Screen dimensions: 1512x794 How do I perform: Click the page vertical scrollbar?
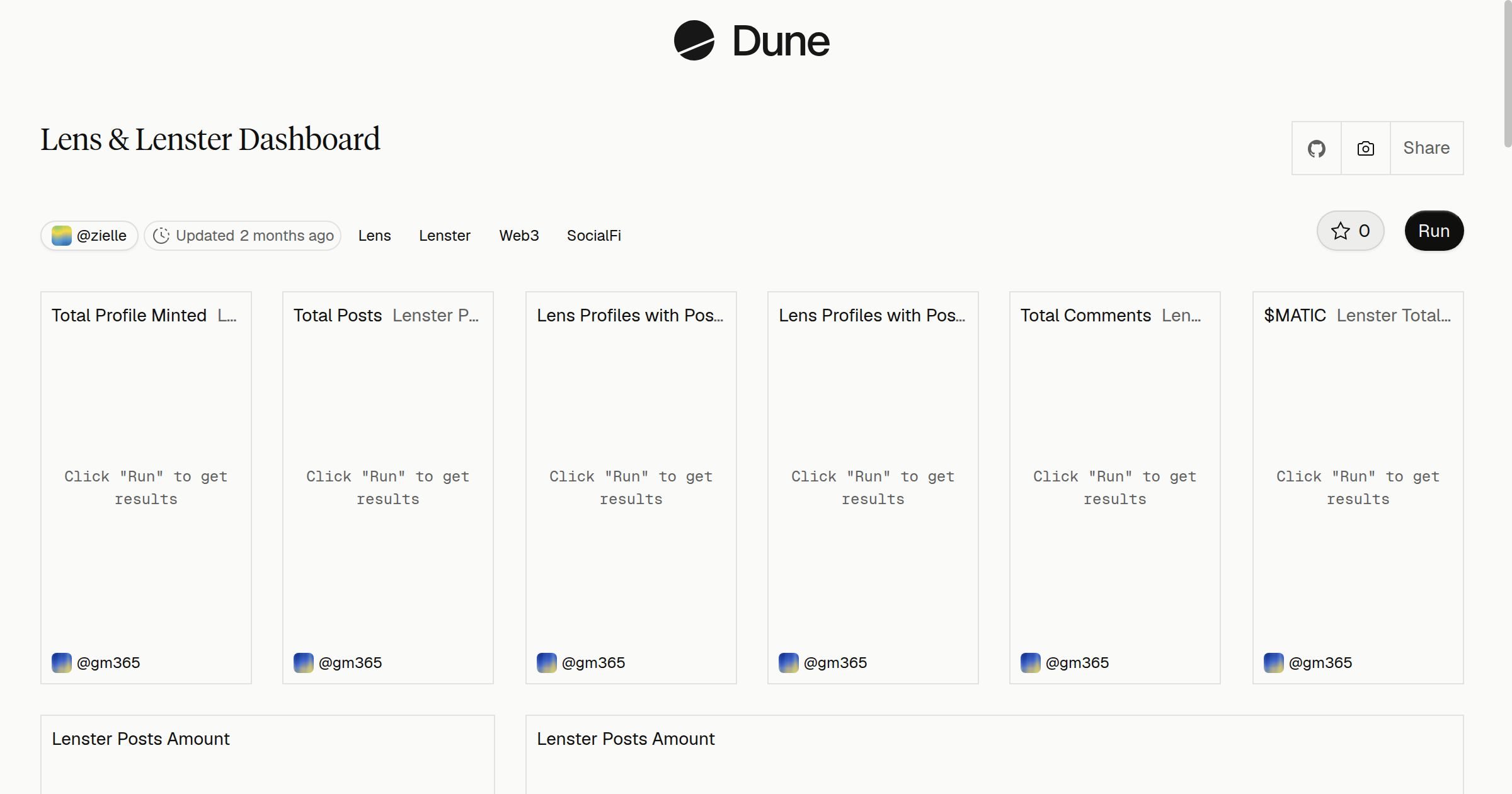coord(1508,74)
